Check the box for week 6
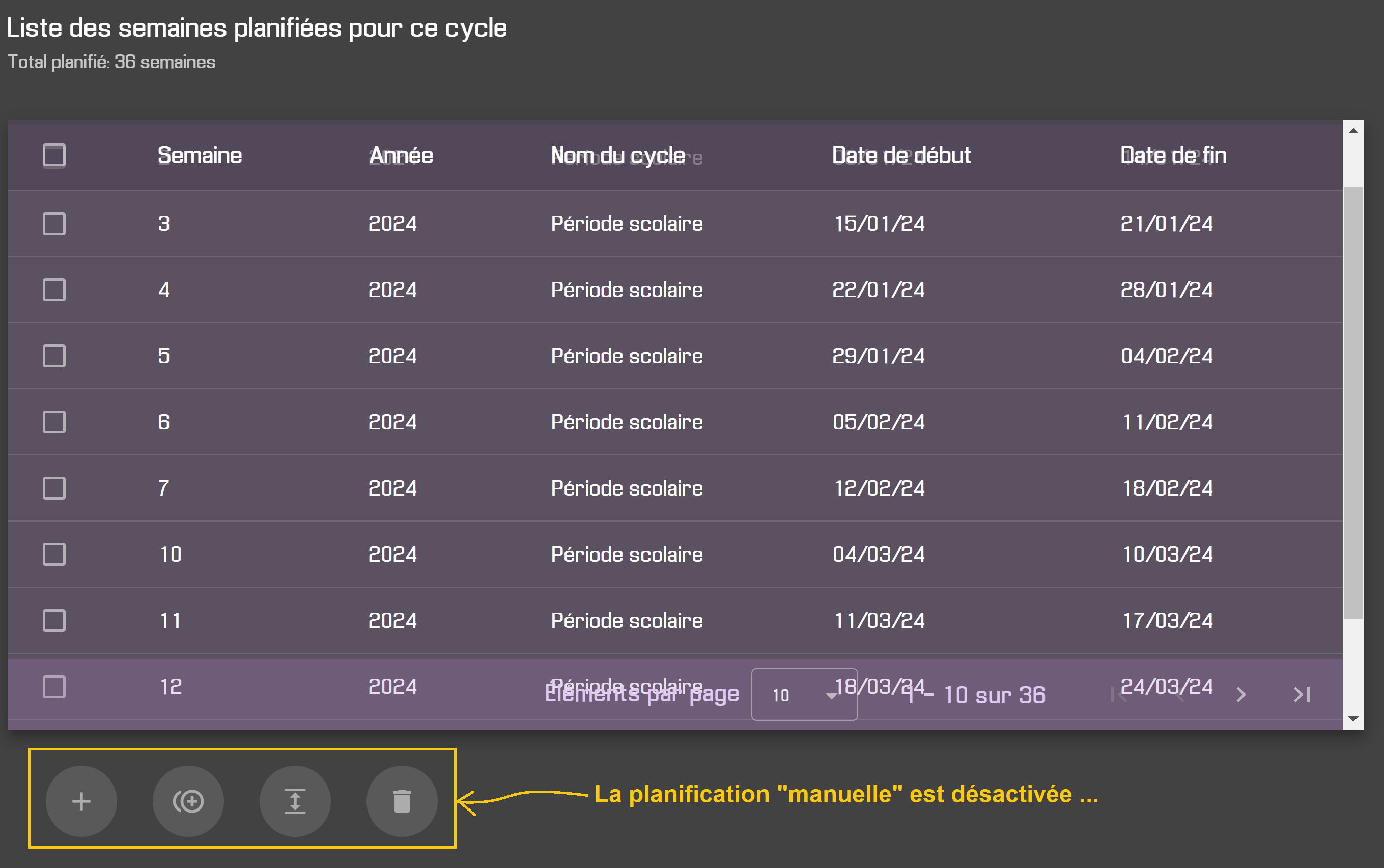 pos(54,422)
